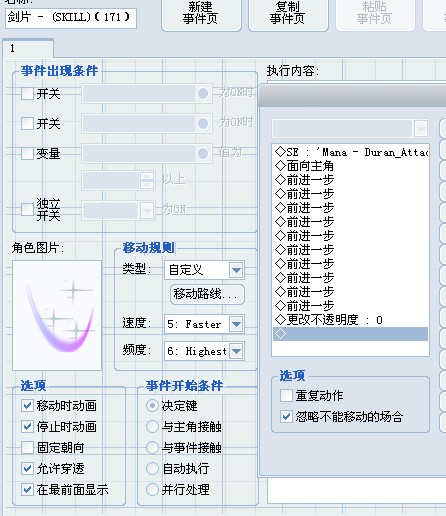Check 重复动作 in move route options
Image resolution: width=446 pixels, height=516 pixels.
click(x=286, y=396)
